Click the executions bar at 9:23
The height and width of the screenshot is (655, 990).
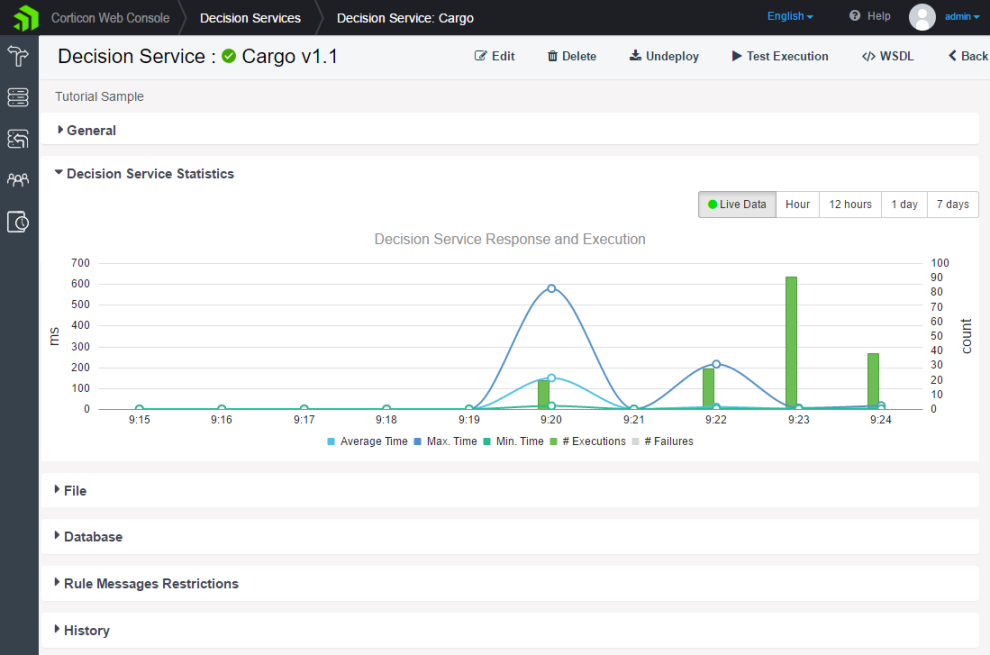tap(791, 342)
